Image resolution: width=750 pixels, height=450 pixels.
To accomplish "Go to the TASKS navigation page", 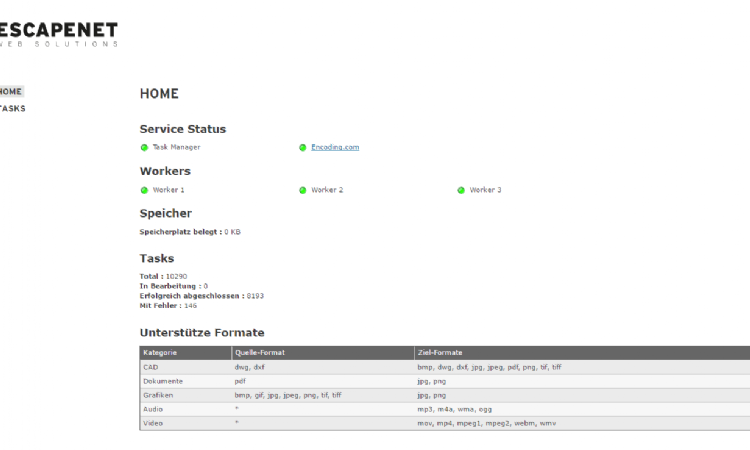I will tap(13, 108).
